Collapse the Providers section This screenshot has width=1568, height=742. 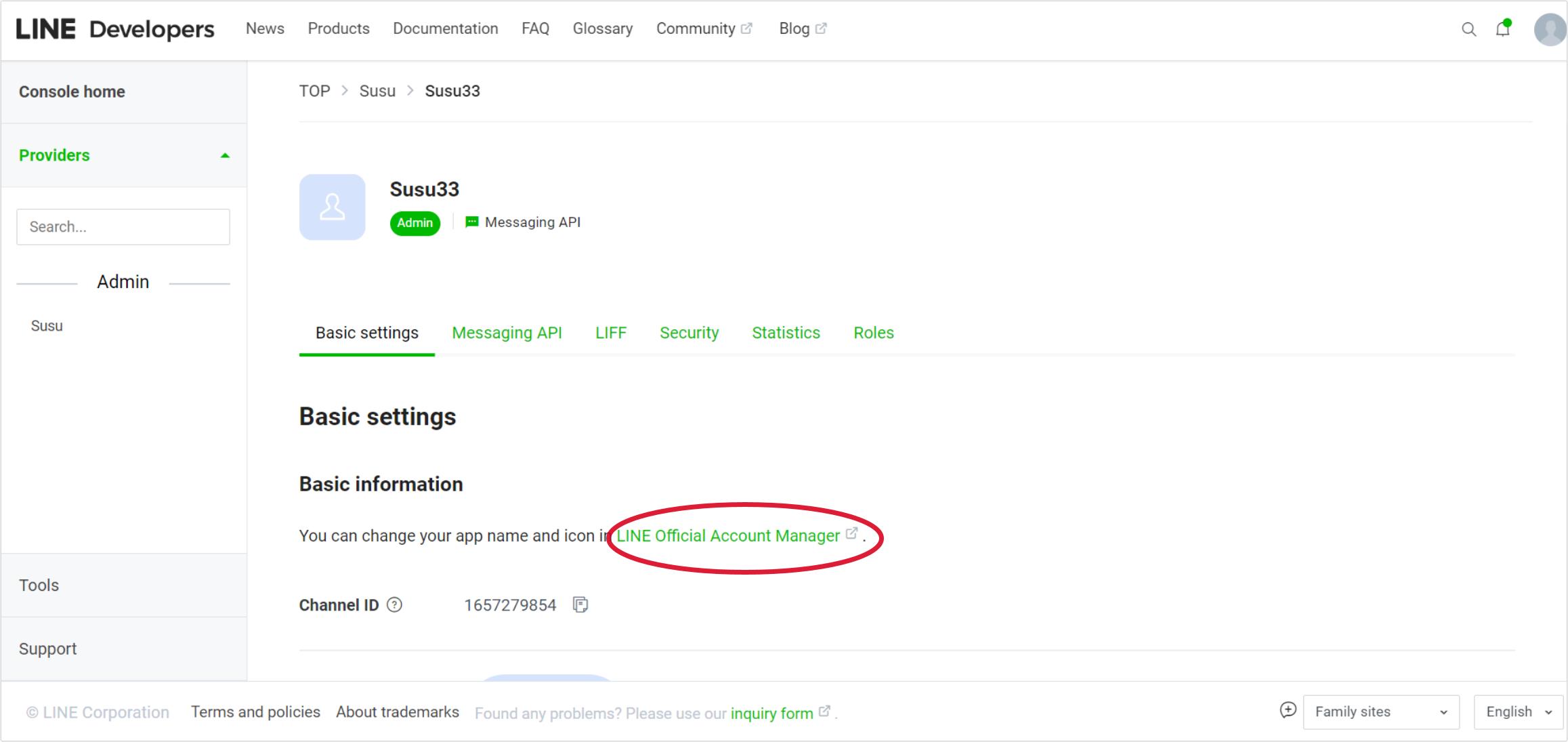(224, 154)
